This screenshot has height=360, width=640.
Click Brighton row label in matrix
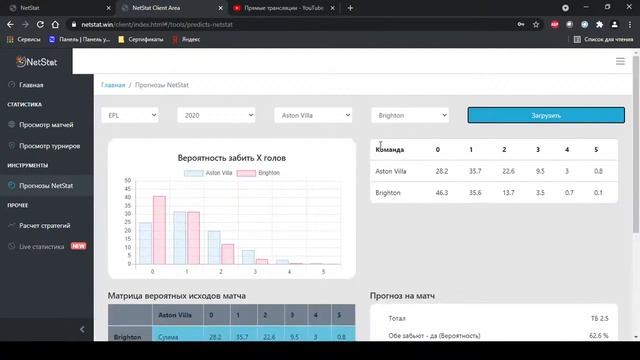127,337
